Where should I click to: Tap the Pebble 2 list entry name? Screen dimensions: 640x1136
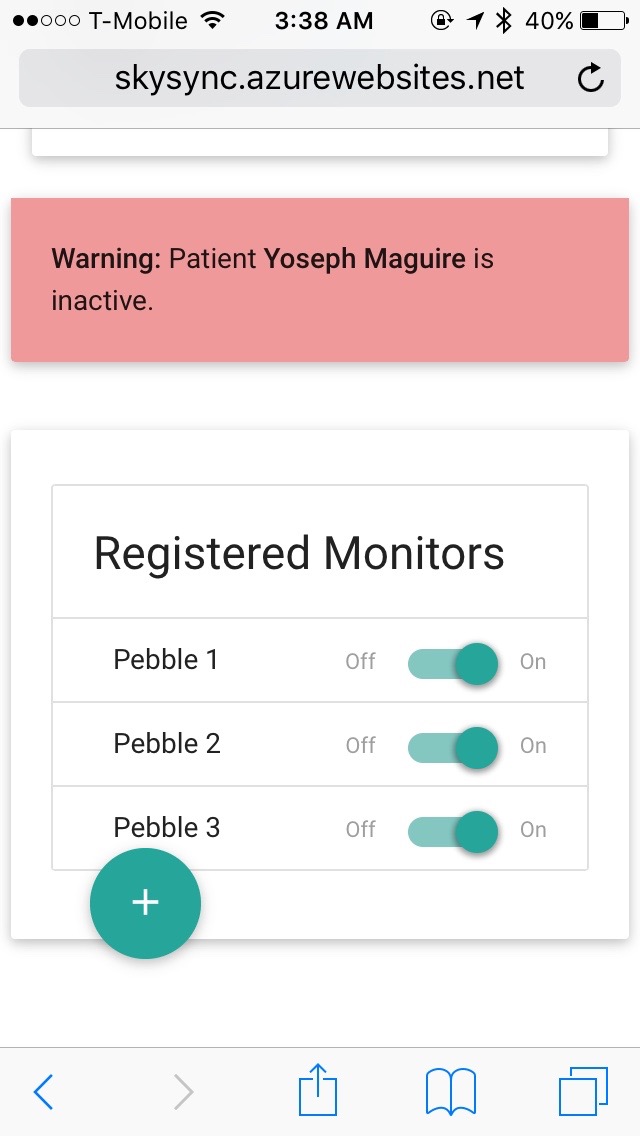(167, 744)
